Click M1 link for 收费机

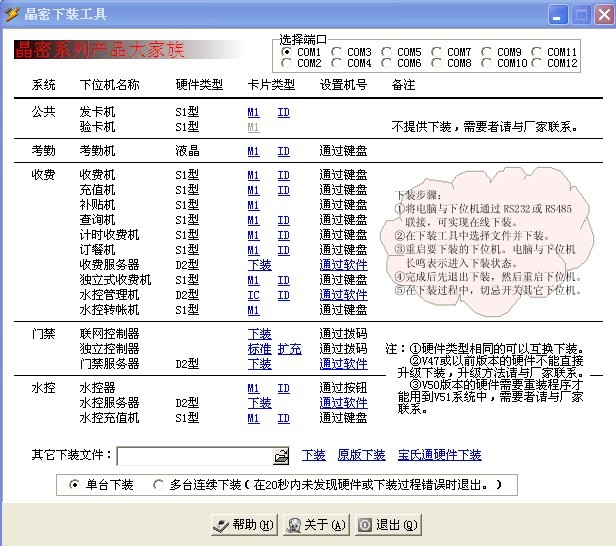[253, 175]
